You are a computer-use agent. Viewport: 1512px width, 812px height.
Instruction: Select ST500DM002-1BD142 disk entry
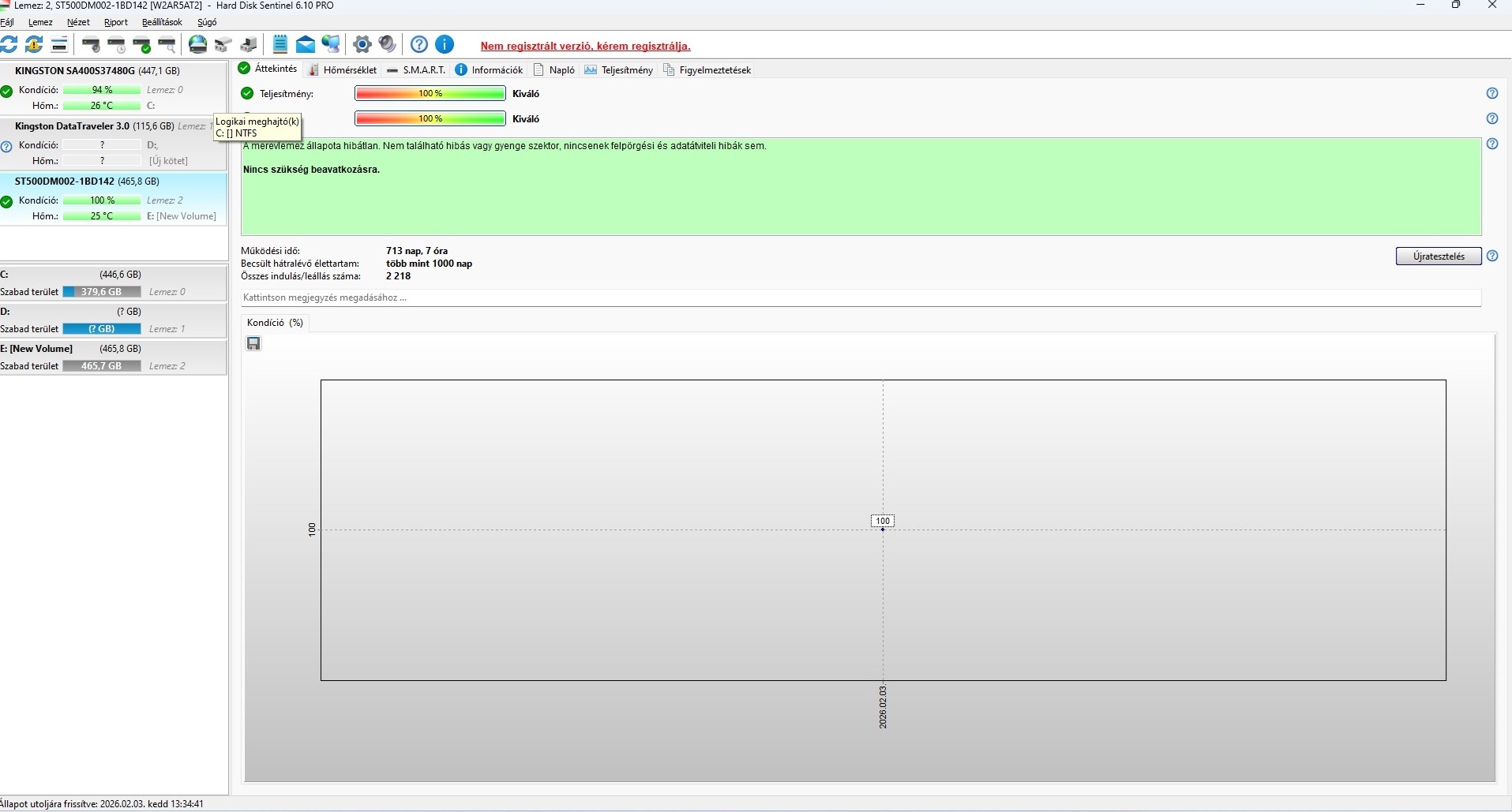coord(114,199)
